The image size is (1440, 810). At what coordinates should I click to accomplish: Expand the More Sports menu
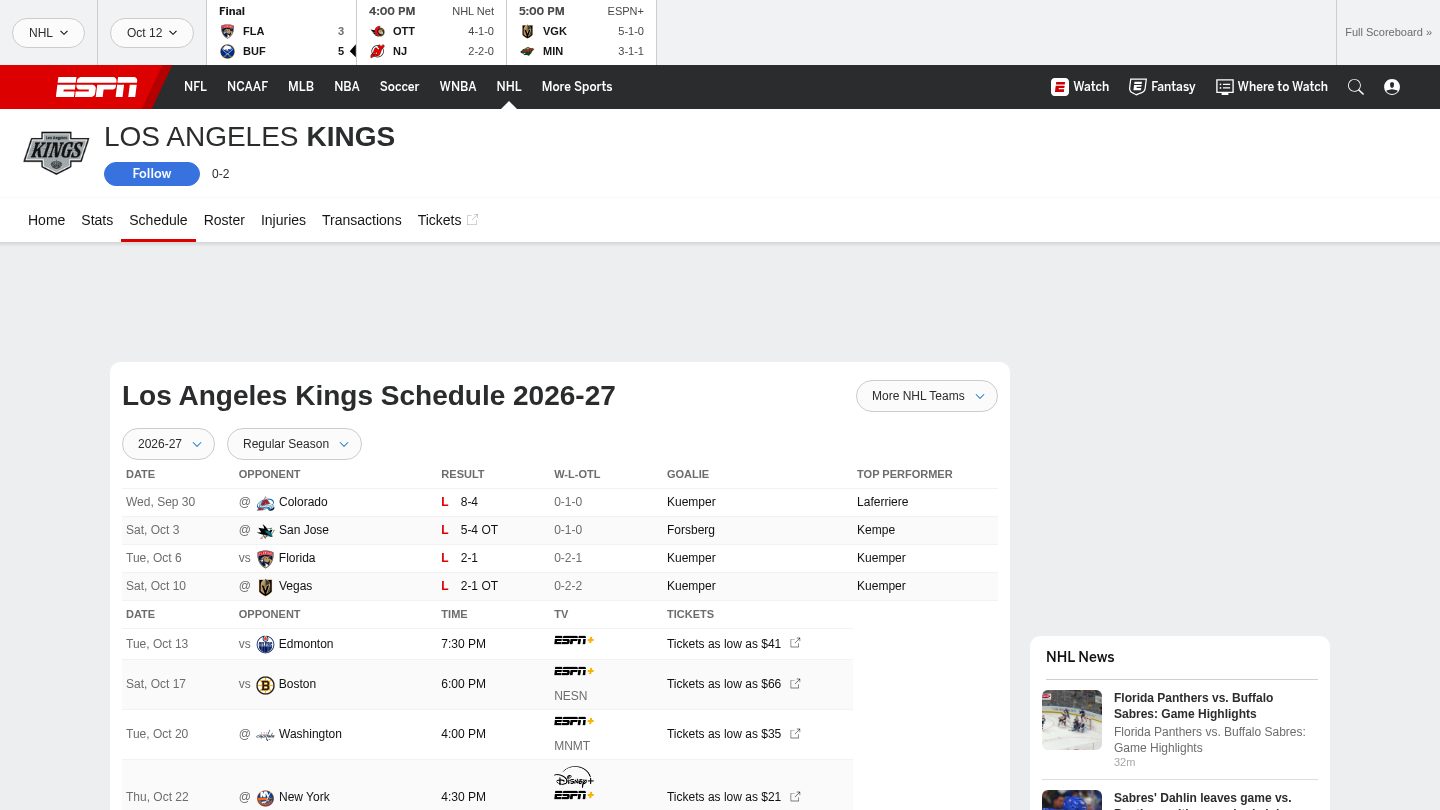pyautogui.click(x=577, y=87)
